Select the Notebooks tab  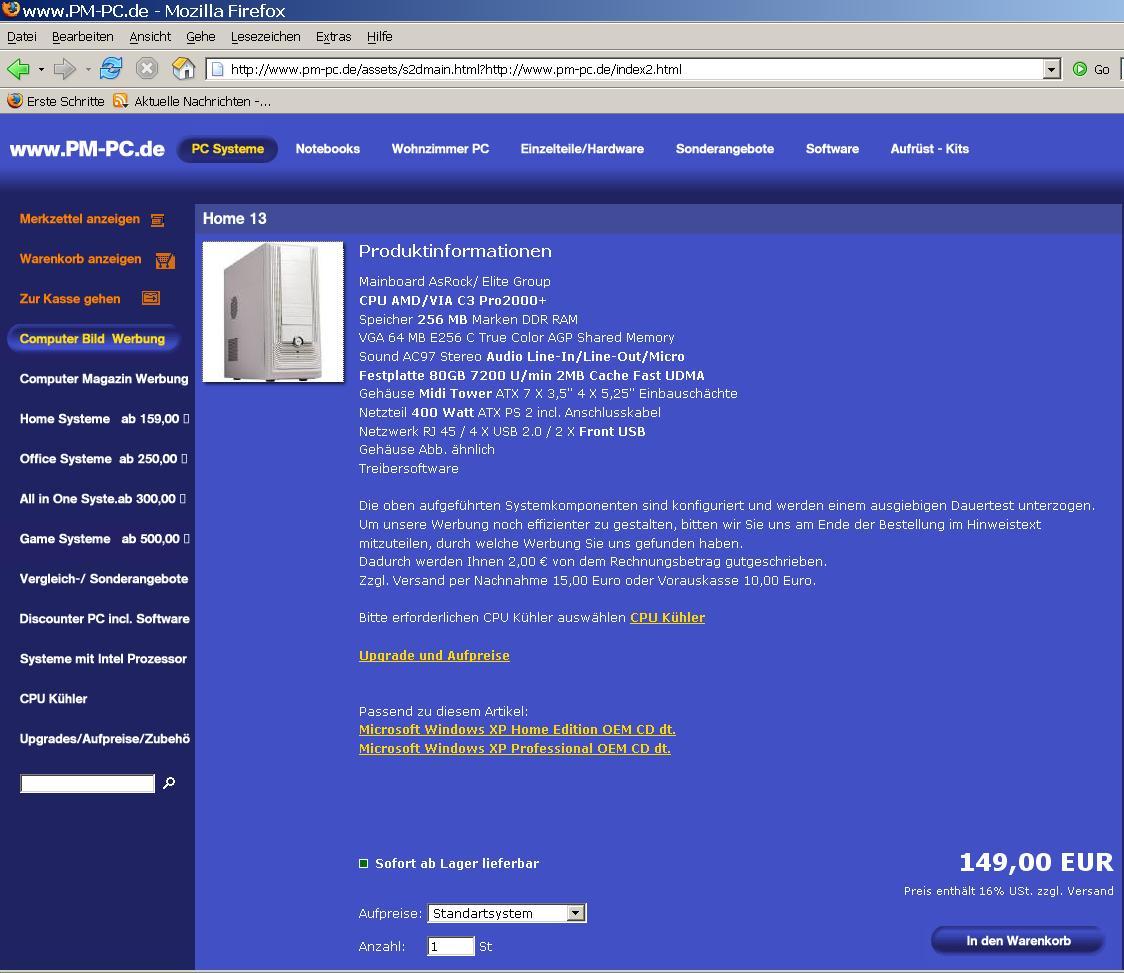(x=328, y=149)
